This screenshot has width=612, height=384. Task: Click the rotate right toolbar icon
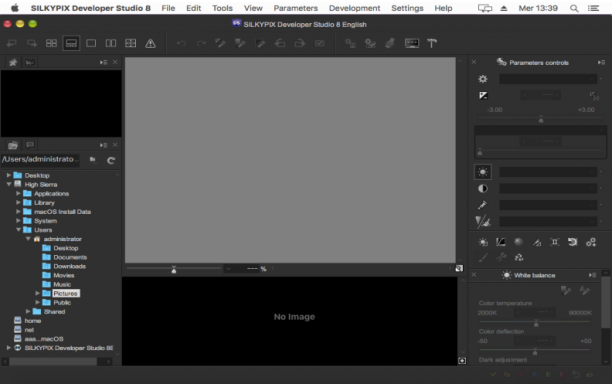point(300,43)
